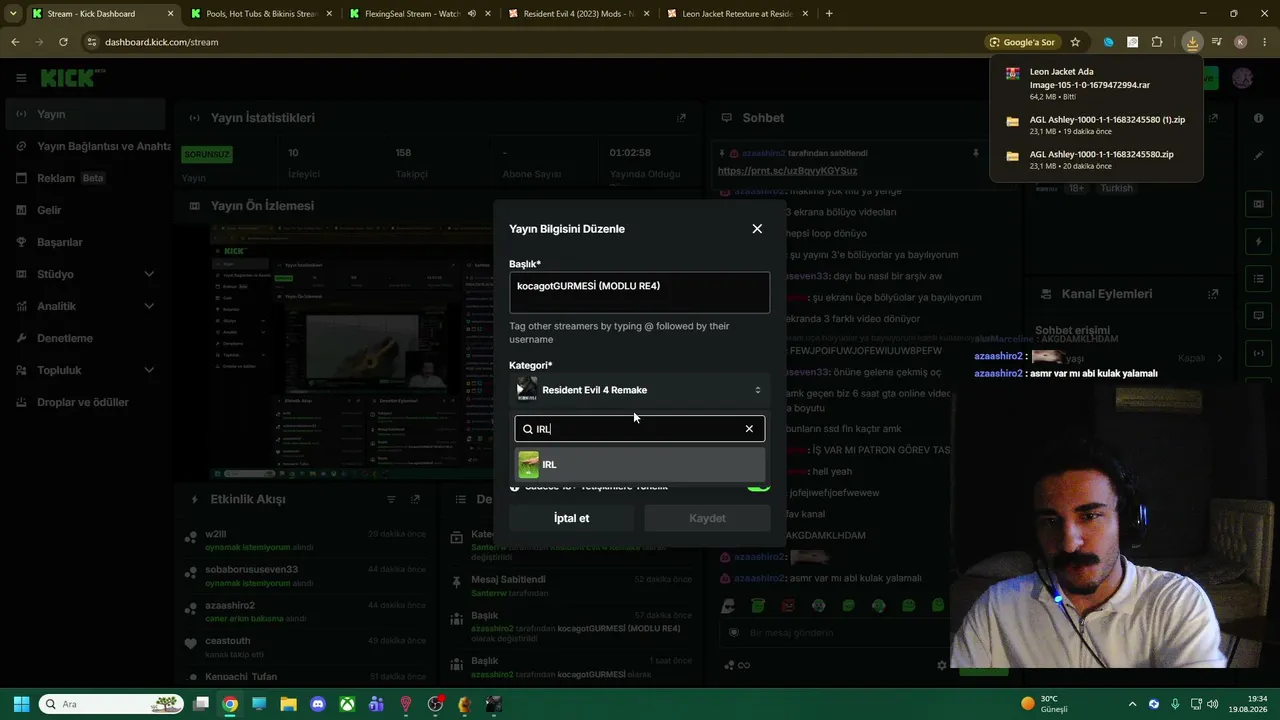Clear the category search text

pyautogui.click(x=749, y=429)
